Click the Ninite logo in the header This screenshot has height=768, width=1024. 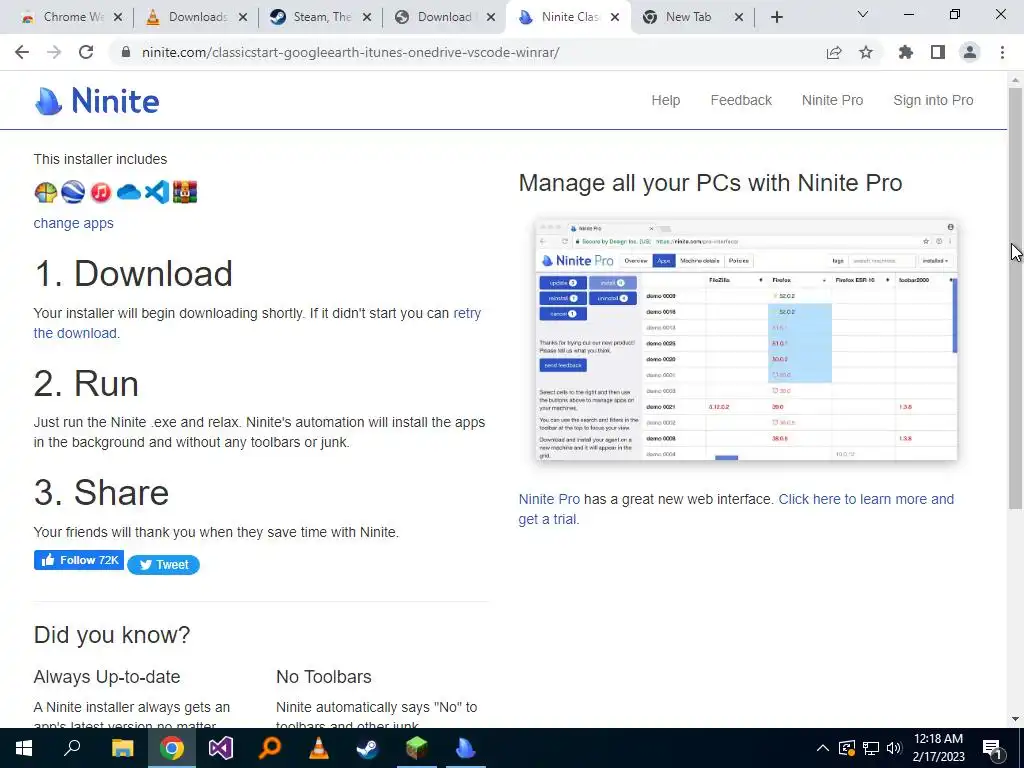[x=97, y=101]
